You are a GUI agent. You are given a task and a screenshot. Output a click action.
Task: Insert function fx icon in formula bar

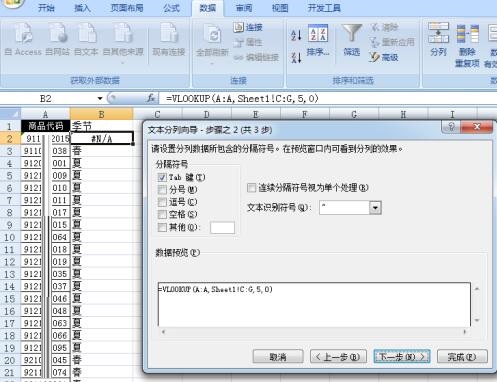pos(151,98)
